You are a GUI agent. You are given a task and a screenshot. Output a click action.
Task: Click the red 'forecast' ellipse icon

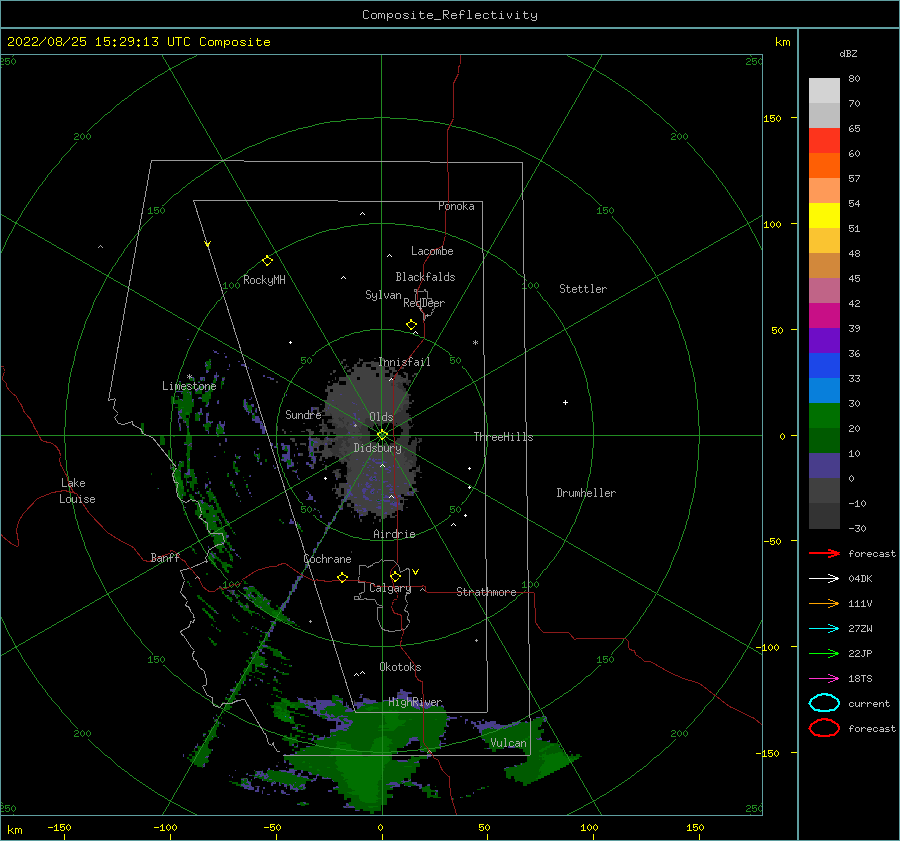click(x=824, y=728)
